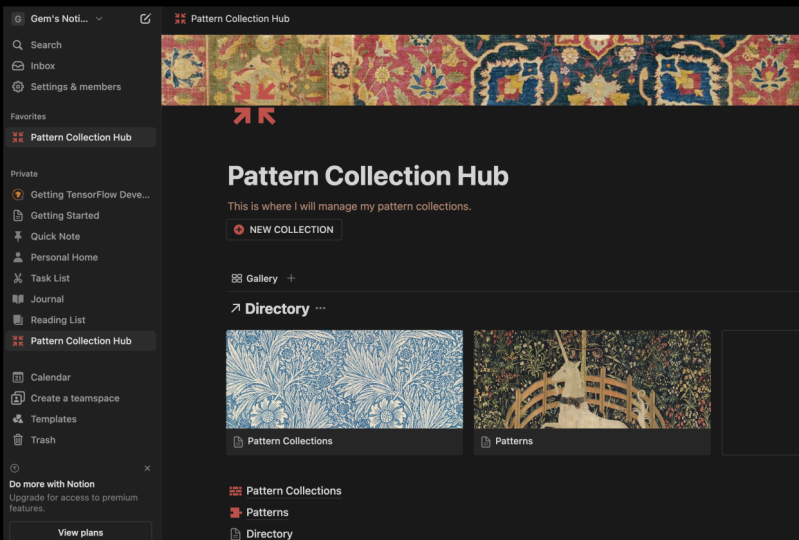Click the Search label in the sidebar

(46, 45)
